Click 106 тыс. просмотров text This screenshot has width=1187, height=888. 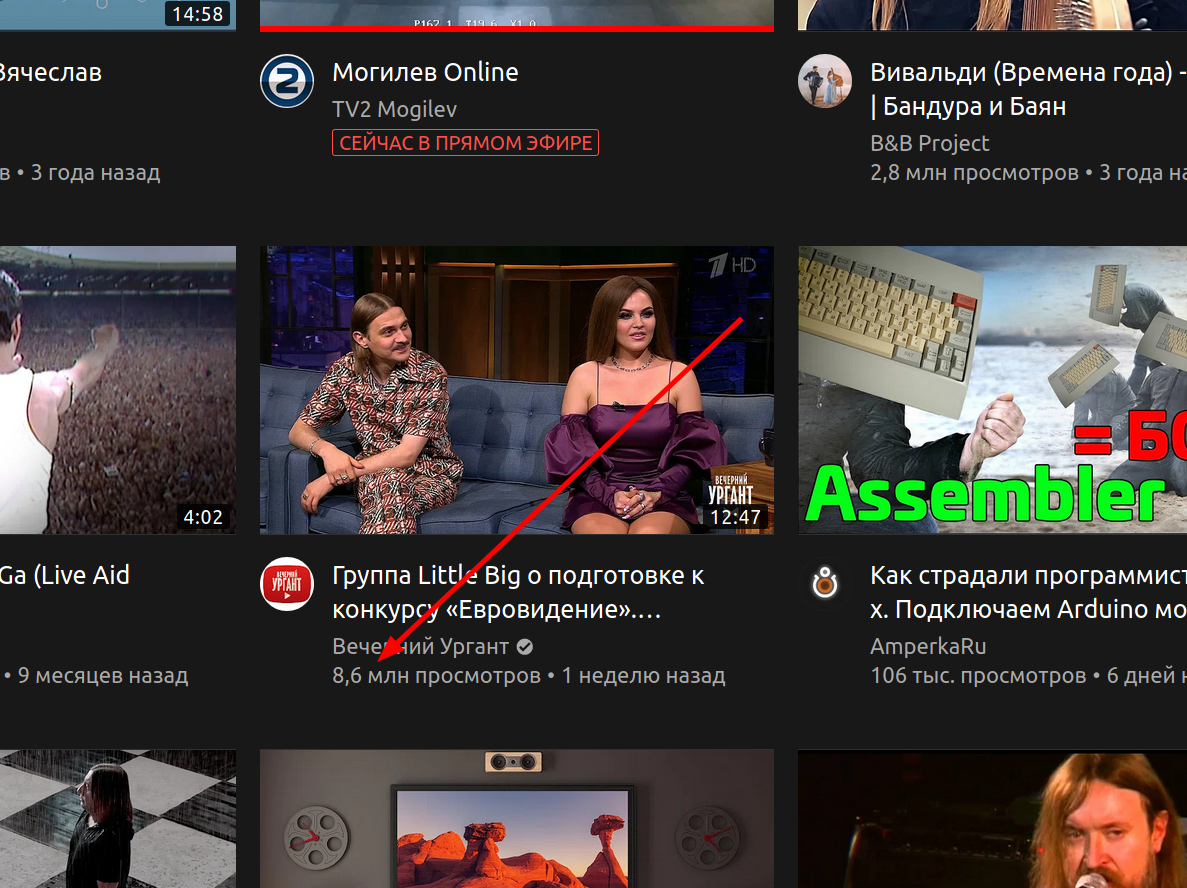978,675
